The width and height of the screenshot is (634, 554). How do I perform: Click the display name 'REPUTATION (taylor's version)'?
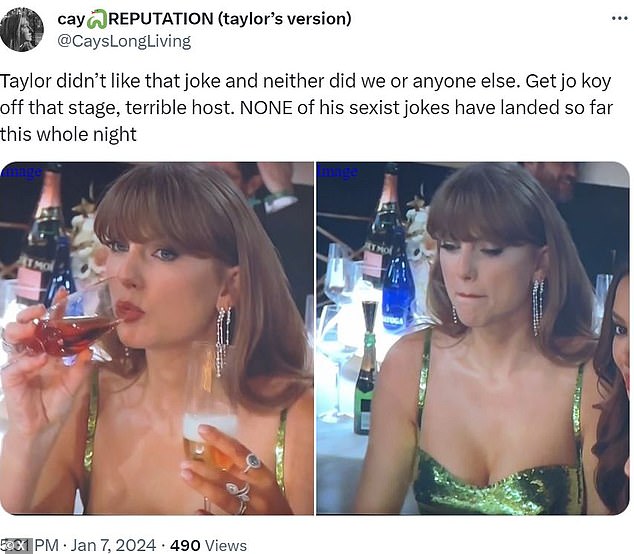click(x=229, y=19)
